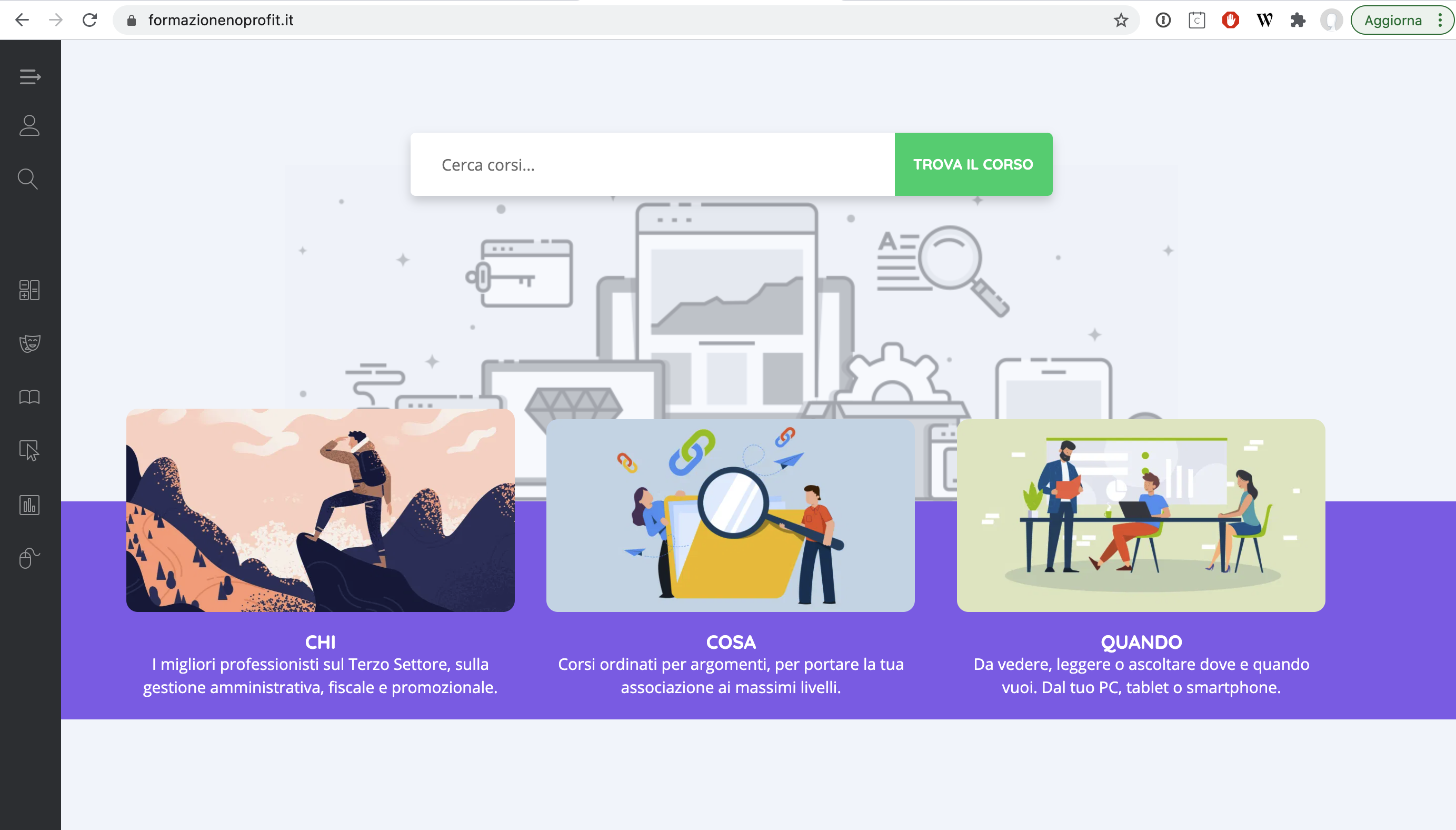The height and width of the screenshot is (830, 1456).
Task: Click the theater masks sidebar icon
Action: pyautogui.click(x=29, y=343)
